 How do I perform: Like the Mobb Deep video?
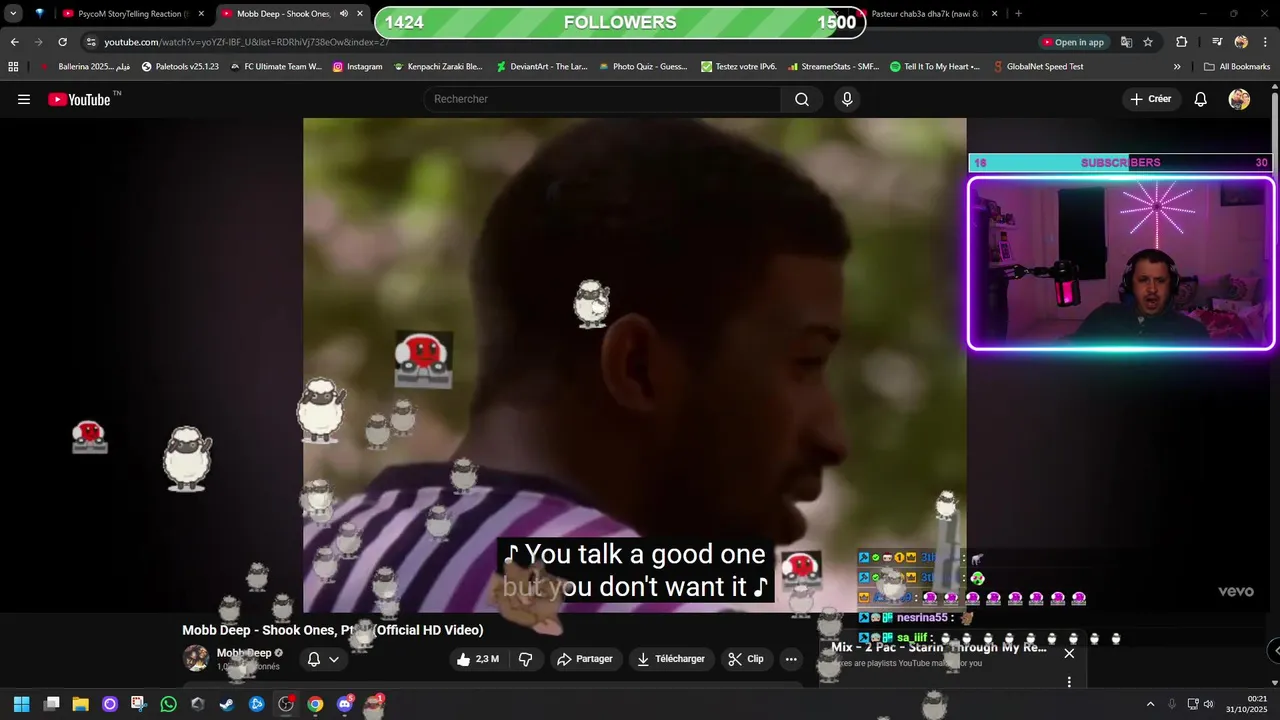tap(478, 659)
